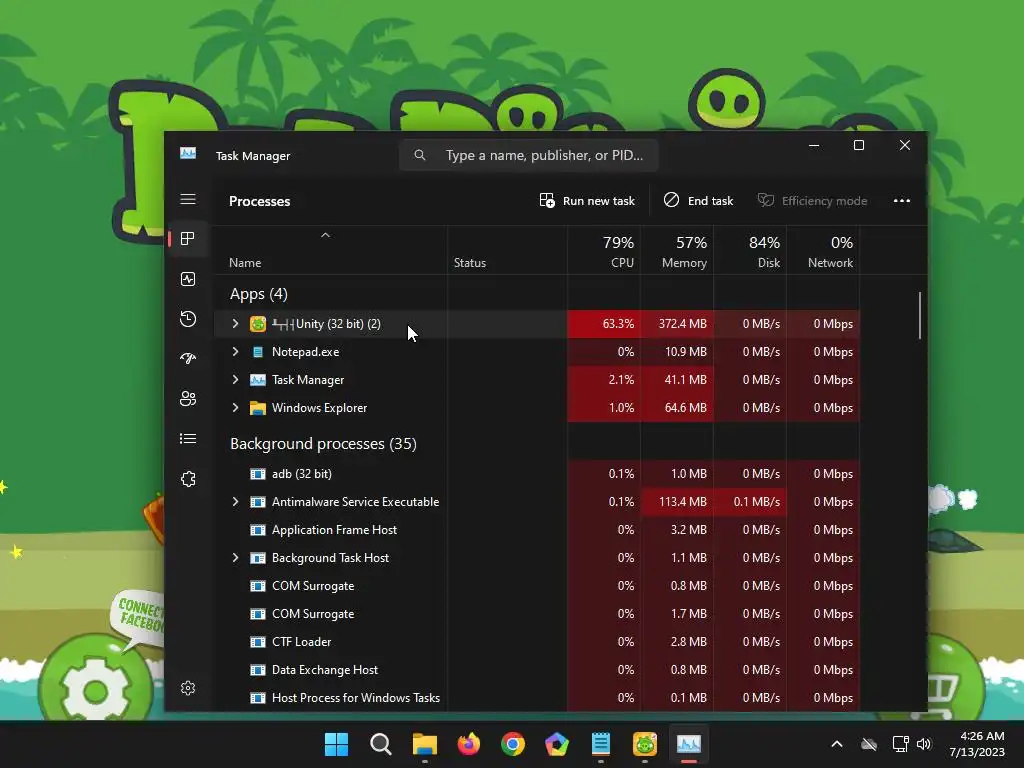Image resolution: width=1024 pixels, height=768 pixels.
Task: Open the Bad Piggies settings gear button
Action: click(95, 686)
